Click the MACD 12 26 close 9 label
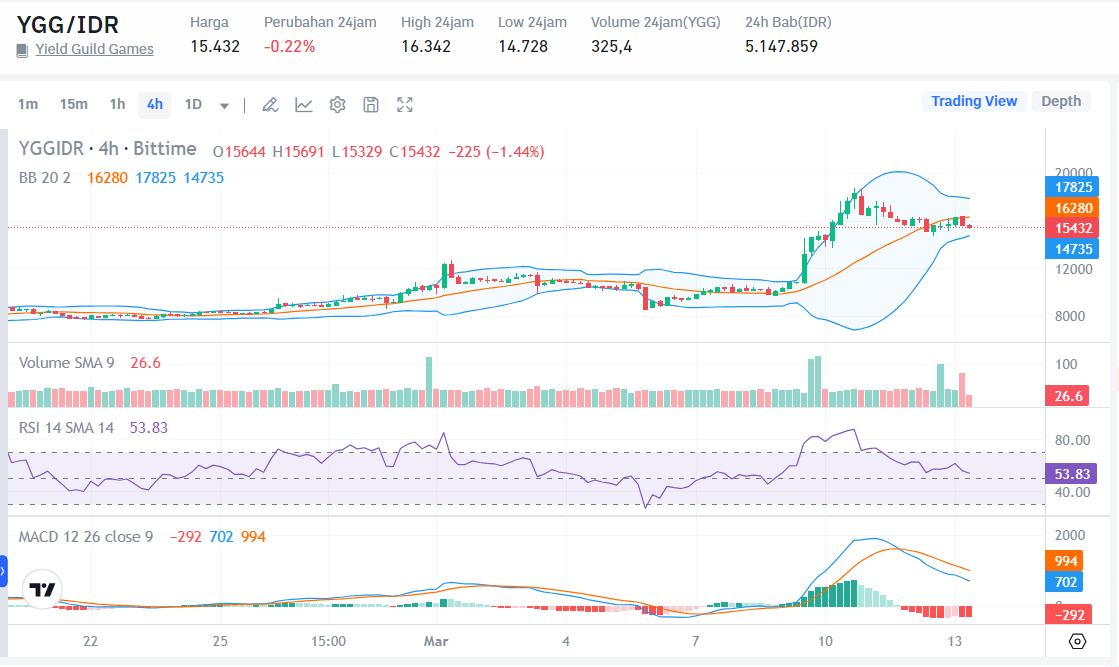 point(86,536)
